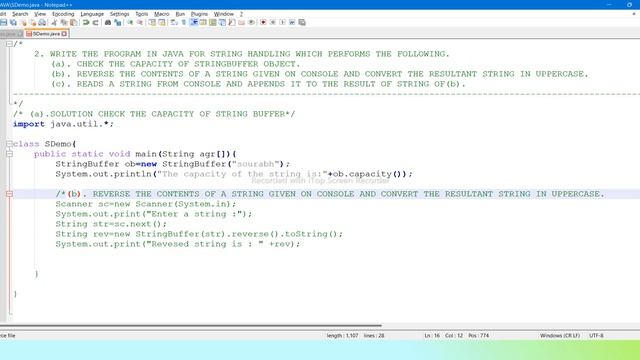640x360 pixels.
Task: Click the Save file toolbar icon
Action: [x=3, y=22]
